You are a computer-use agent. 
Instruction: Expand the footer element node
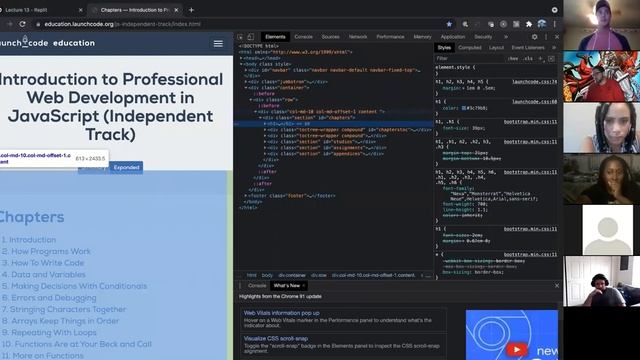[x=246, y=196]
